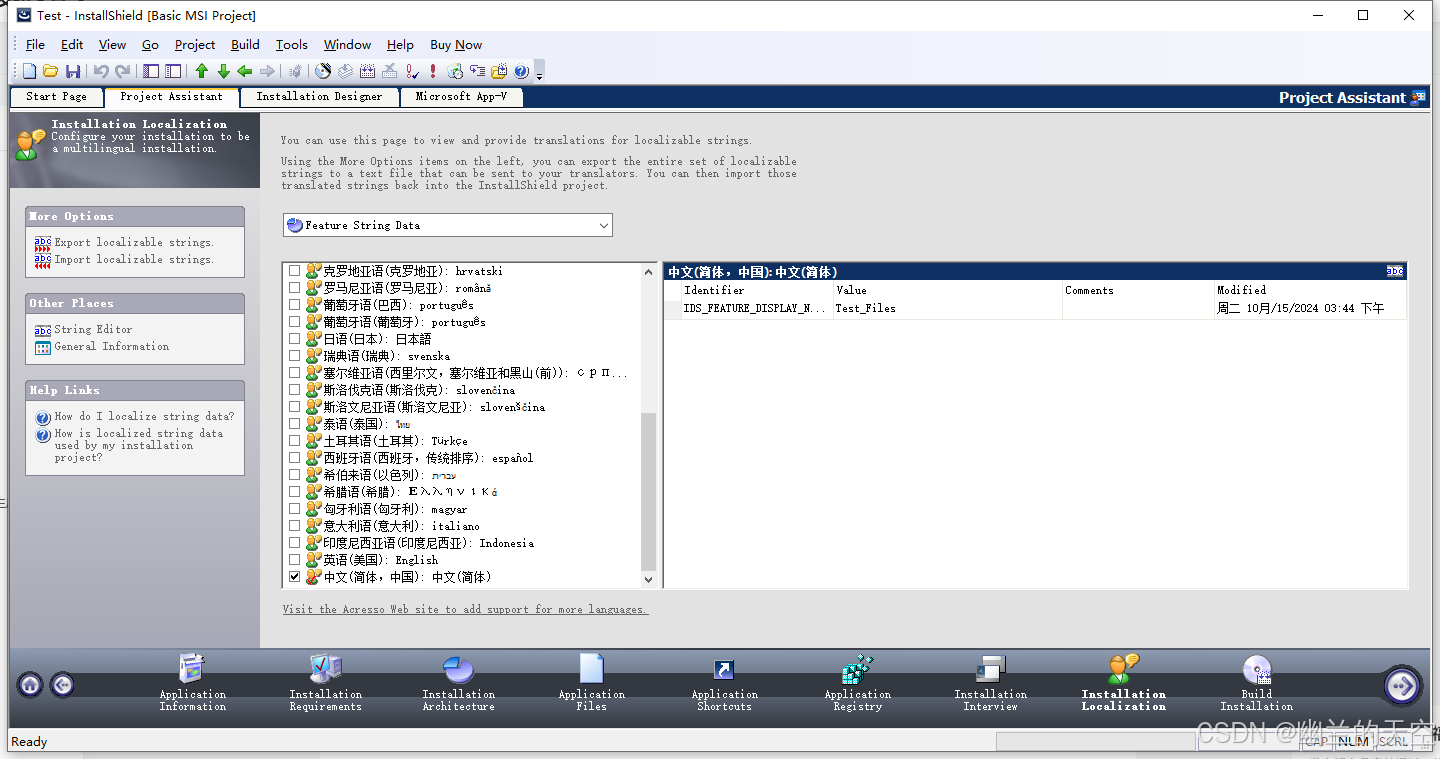Tick the 印度尼西亚语 Indonesia checkbox
1440x759 pixels.
click(295, 543)
